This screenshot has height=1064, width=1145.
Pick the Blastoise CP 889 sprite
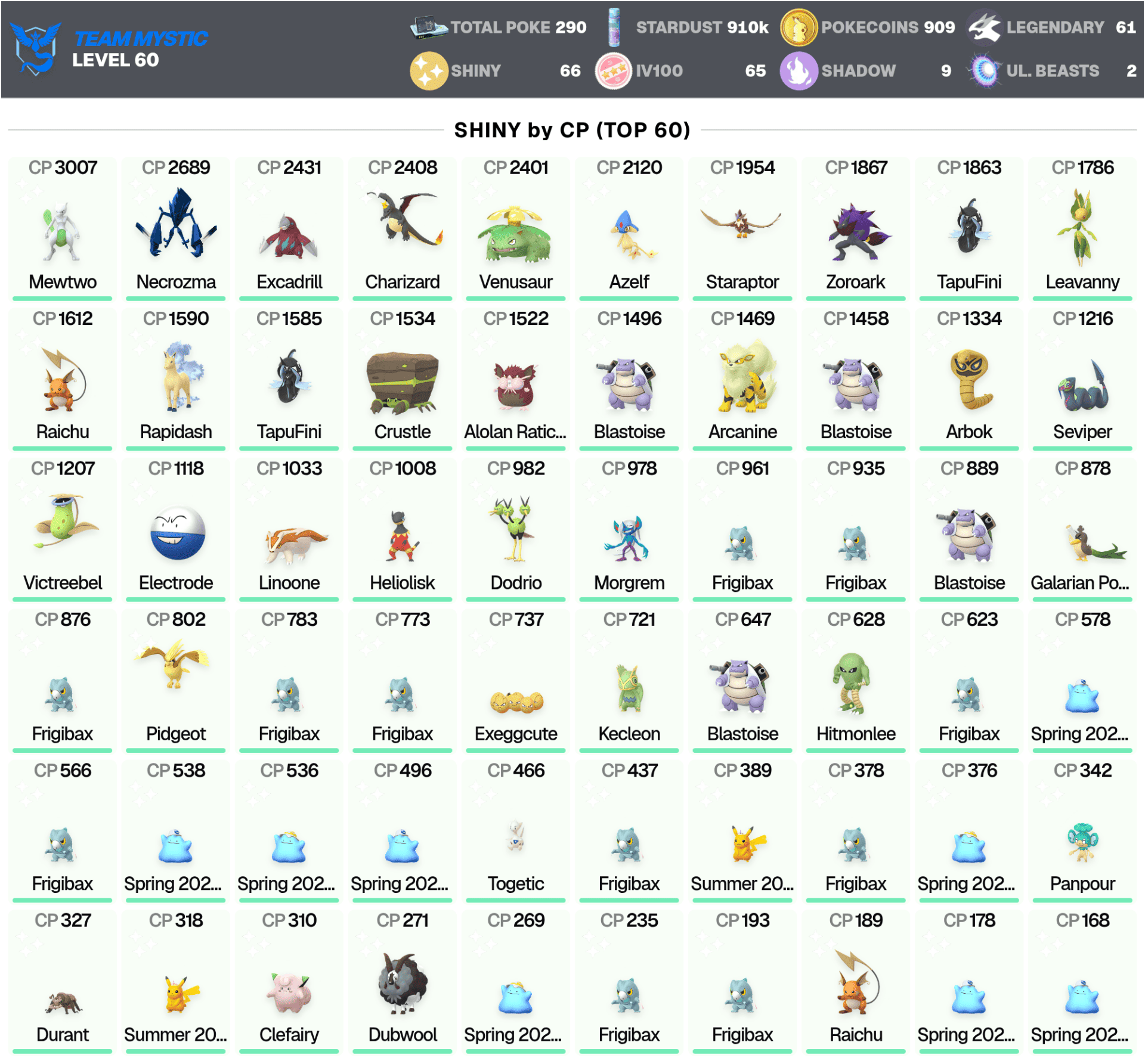click(966, 535)
